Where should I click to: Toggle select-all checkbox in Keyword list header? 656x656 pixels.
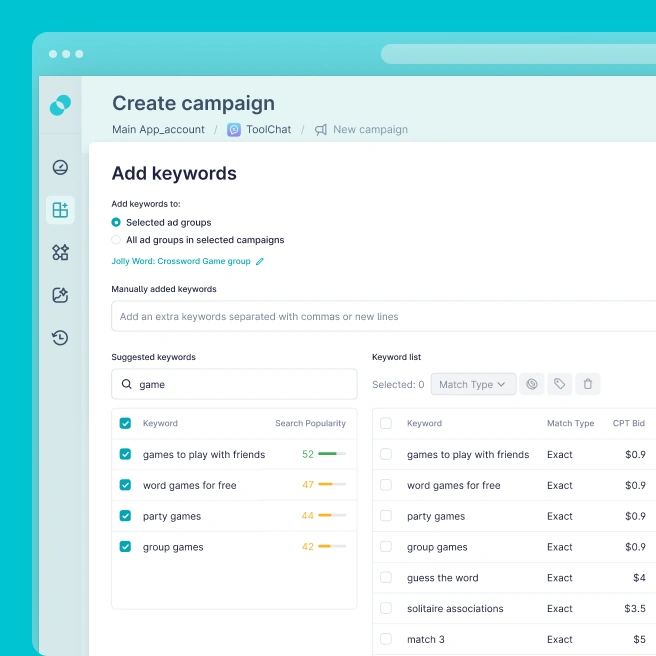coord(386,423)
